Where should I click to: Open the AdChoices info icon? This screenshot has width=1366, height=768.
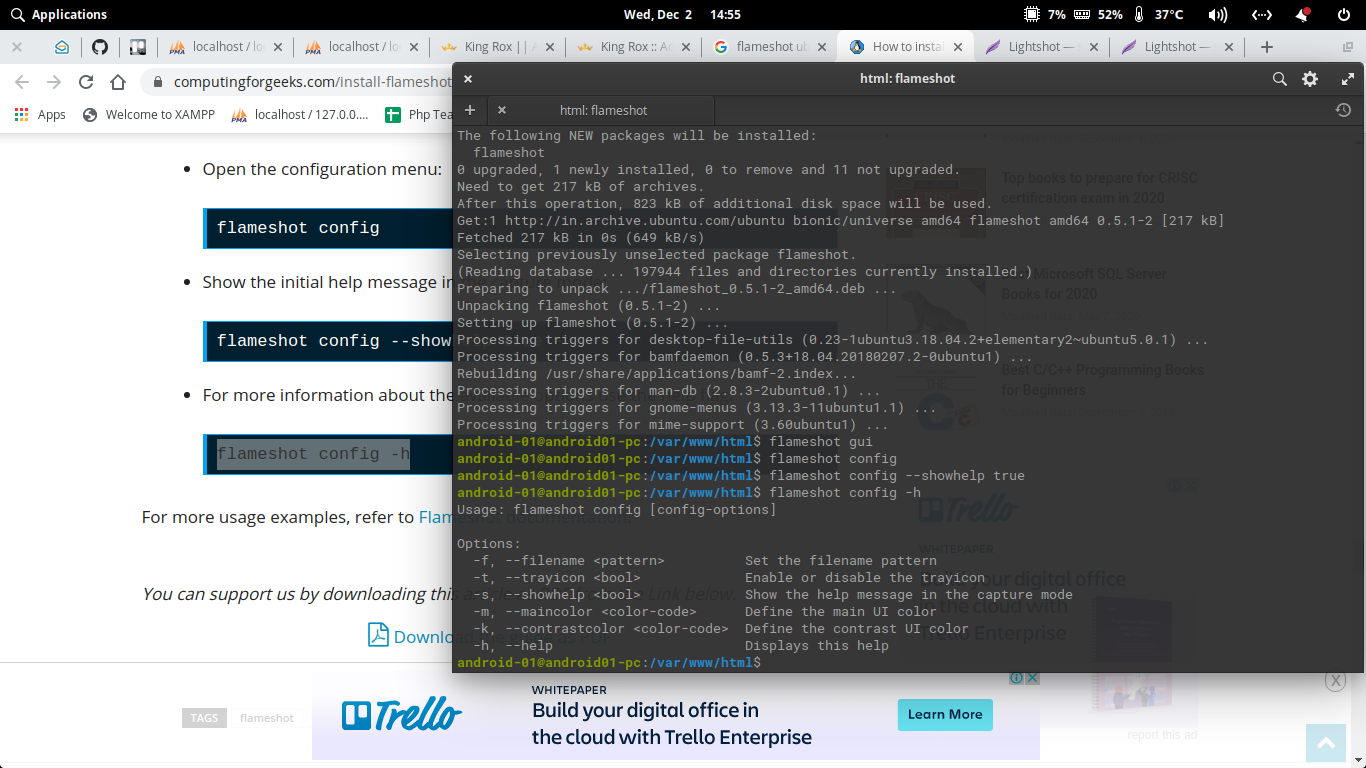pos(1016,678)
